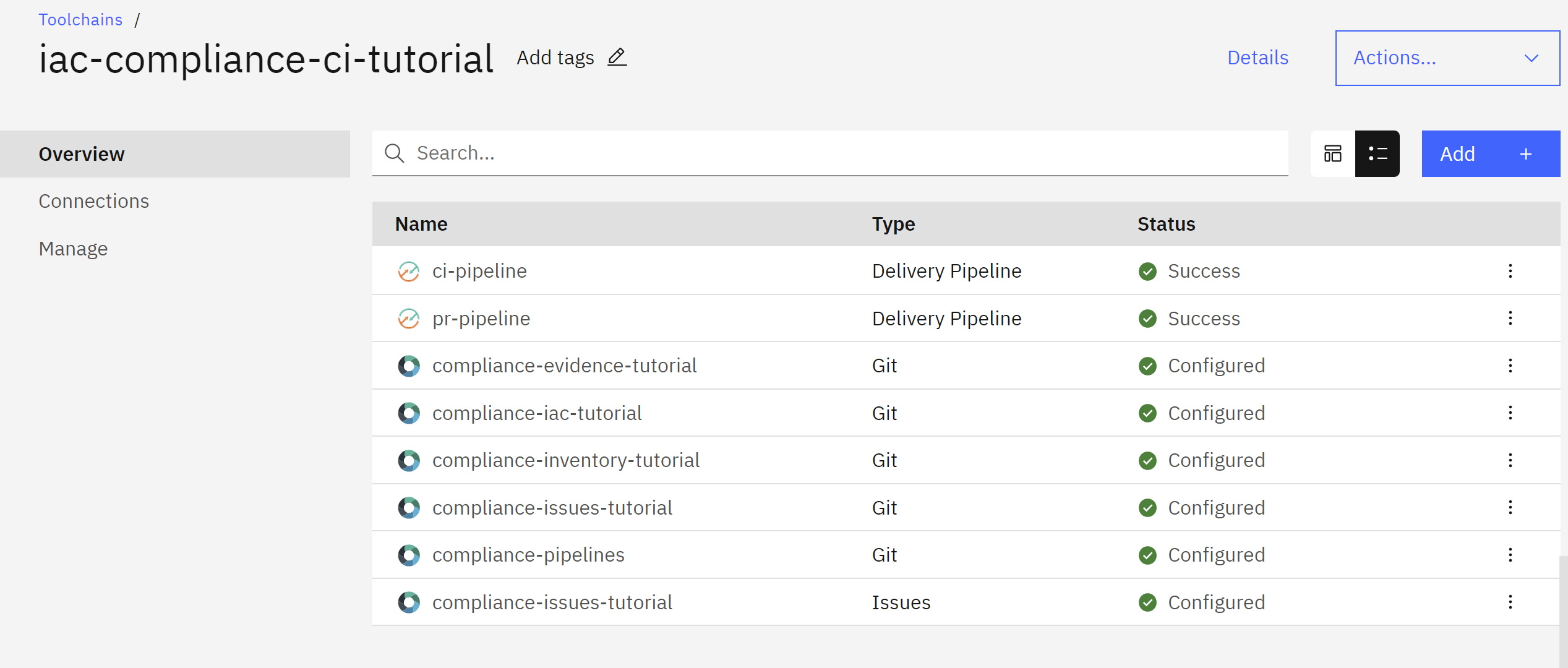Click the compliance-pipelines Git icon
1568x668 pixels.
(x=409, y=555)
